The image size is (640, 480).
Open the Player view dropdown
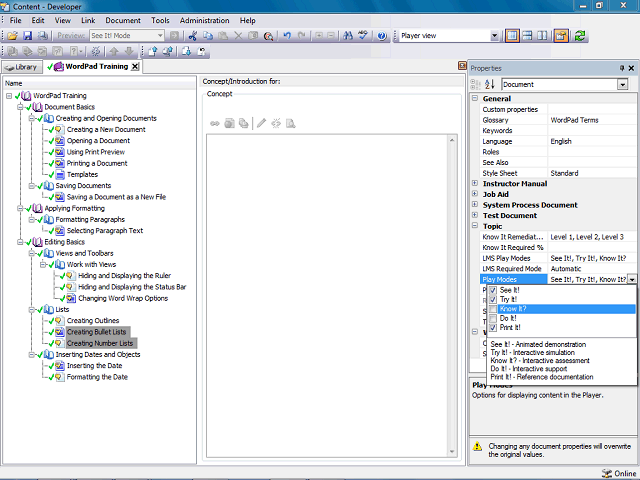pyautogui.click(x=494, y=36)
